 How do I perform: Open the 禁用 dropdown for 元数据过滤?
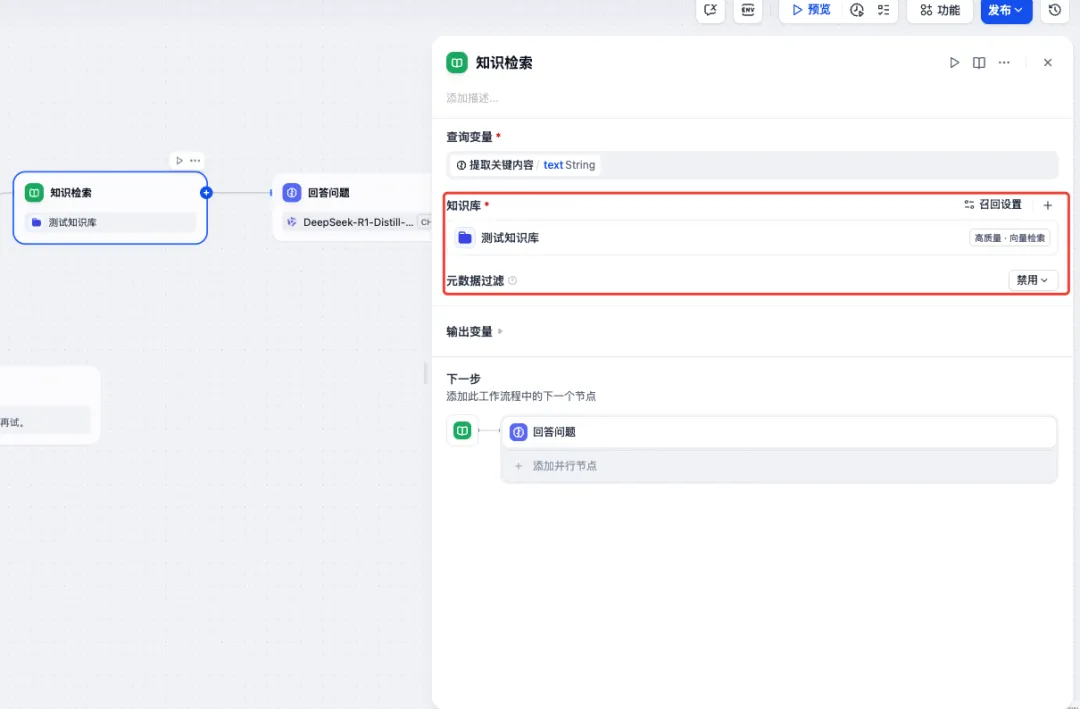[x=1032, y=280]
